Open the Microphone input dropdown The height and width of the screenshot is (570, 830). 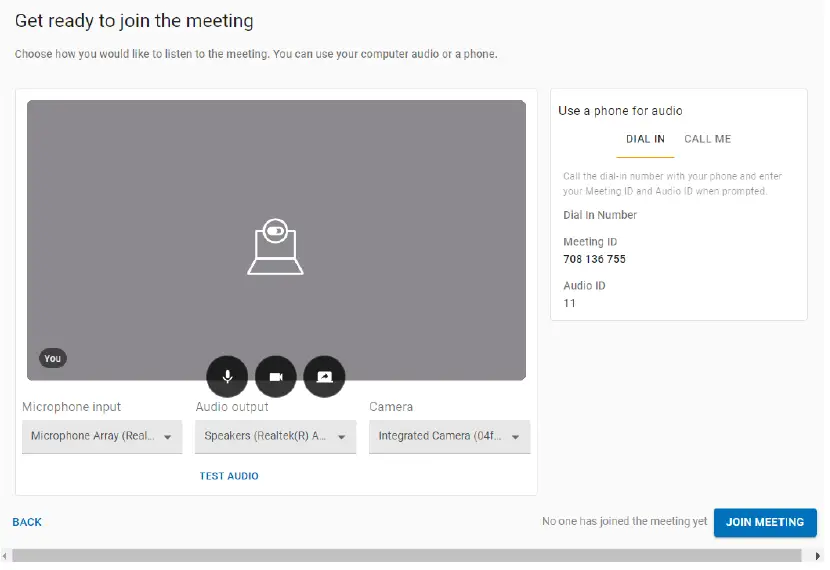(102, 437)
